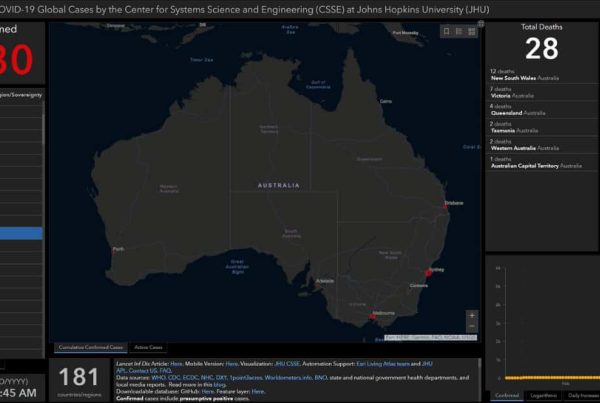Expand the map panel corner icon
Viewport: 600px width, 403px height.
point(481,24)
